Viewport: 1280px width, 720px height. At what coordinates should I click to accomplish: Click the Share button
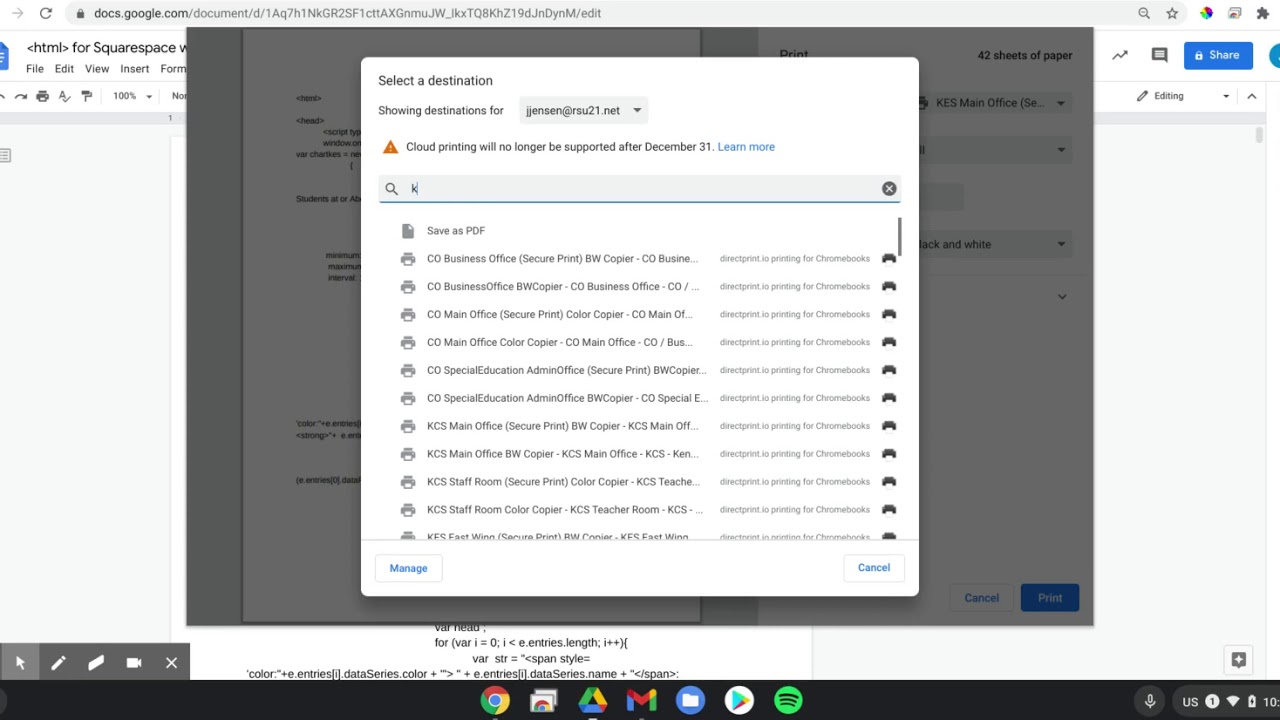(1218, 56)
